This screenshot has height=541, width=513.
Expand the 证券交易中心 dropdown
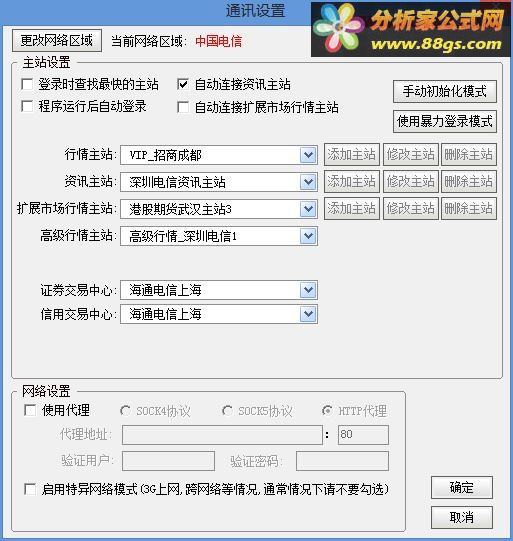coord(308,290)
